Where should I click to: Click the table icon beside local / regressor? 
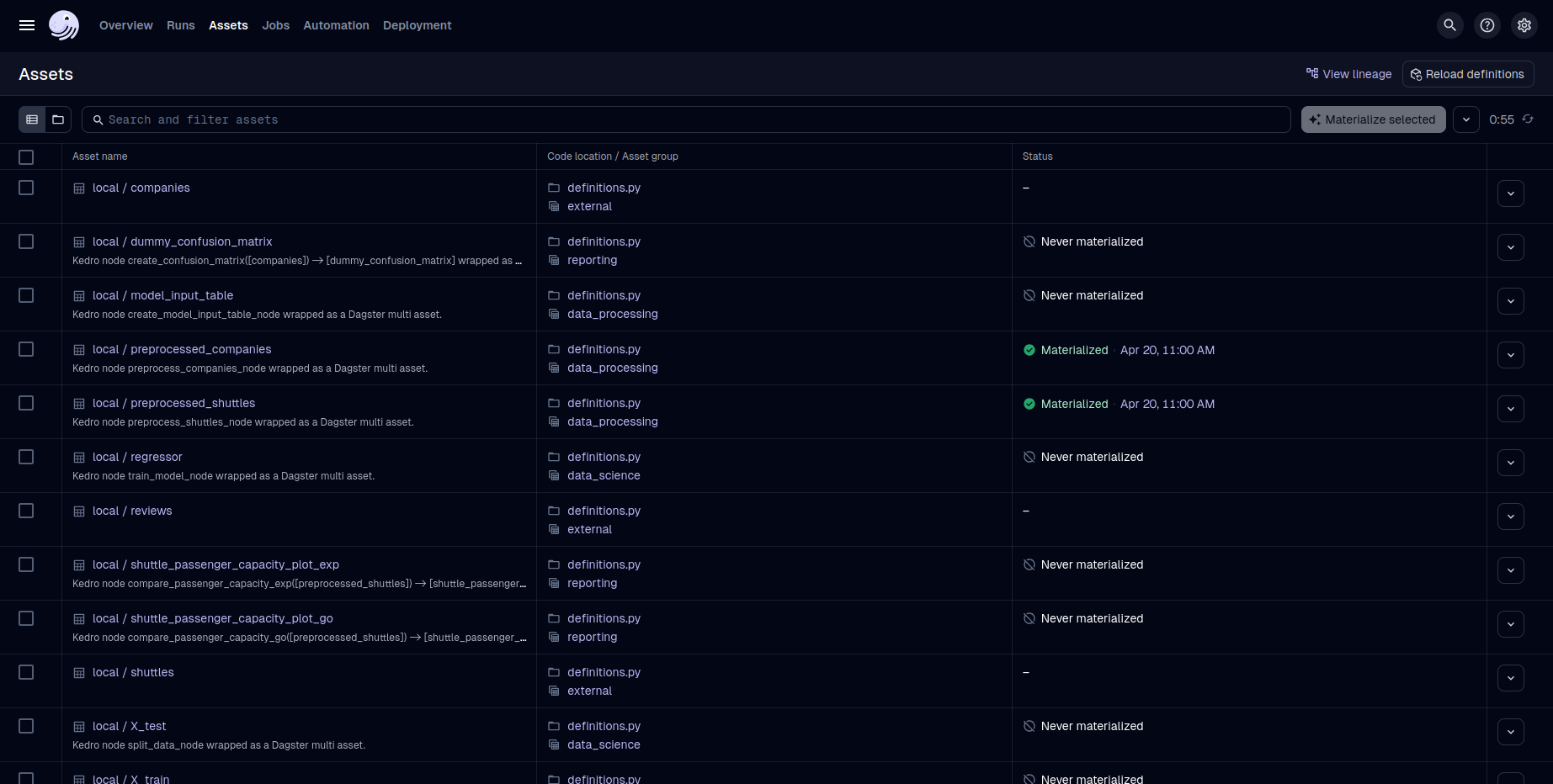(79, 458)
